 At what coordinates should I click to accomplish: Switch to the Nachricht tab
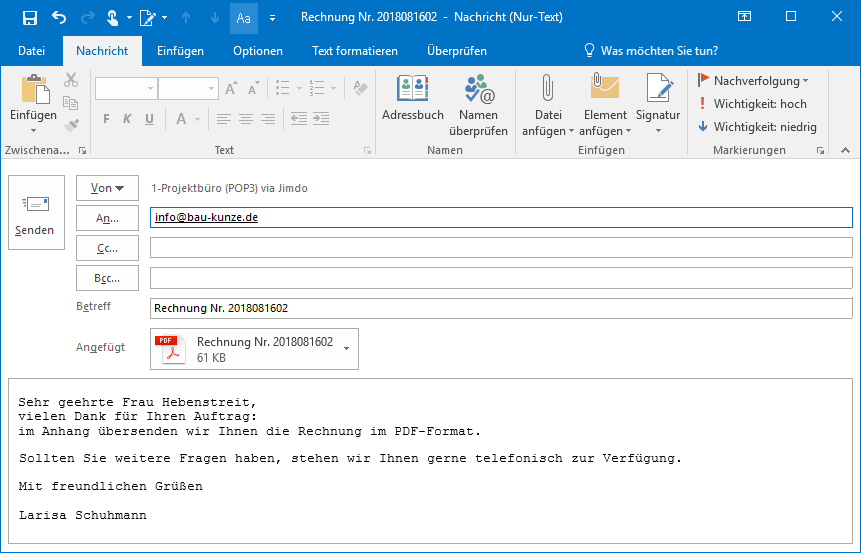102,51
